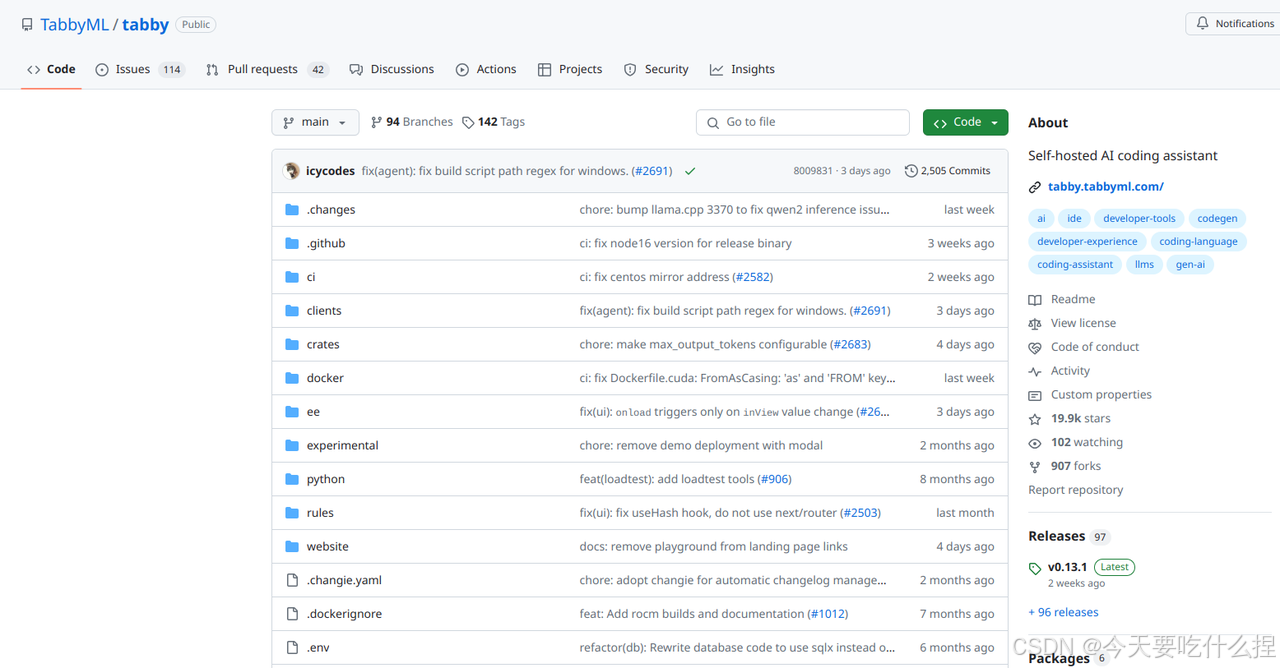1280x668 pixels.
Task: Click the website folder icon
Action: pos(292,546)
